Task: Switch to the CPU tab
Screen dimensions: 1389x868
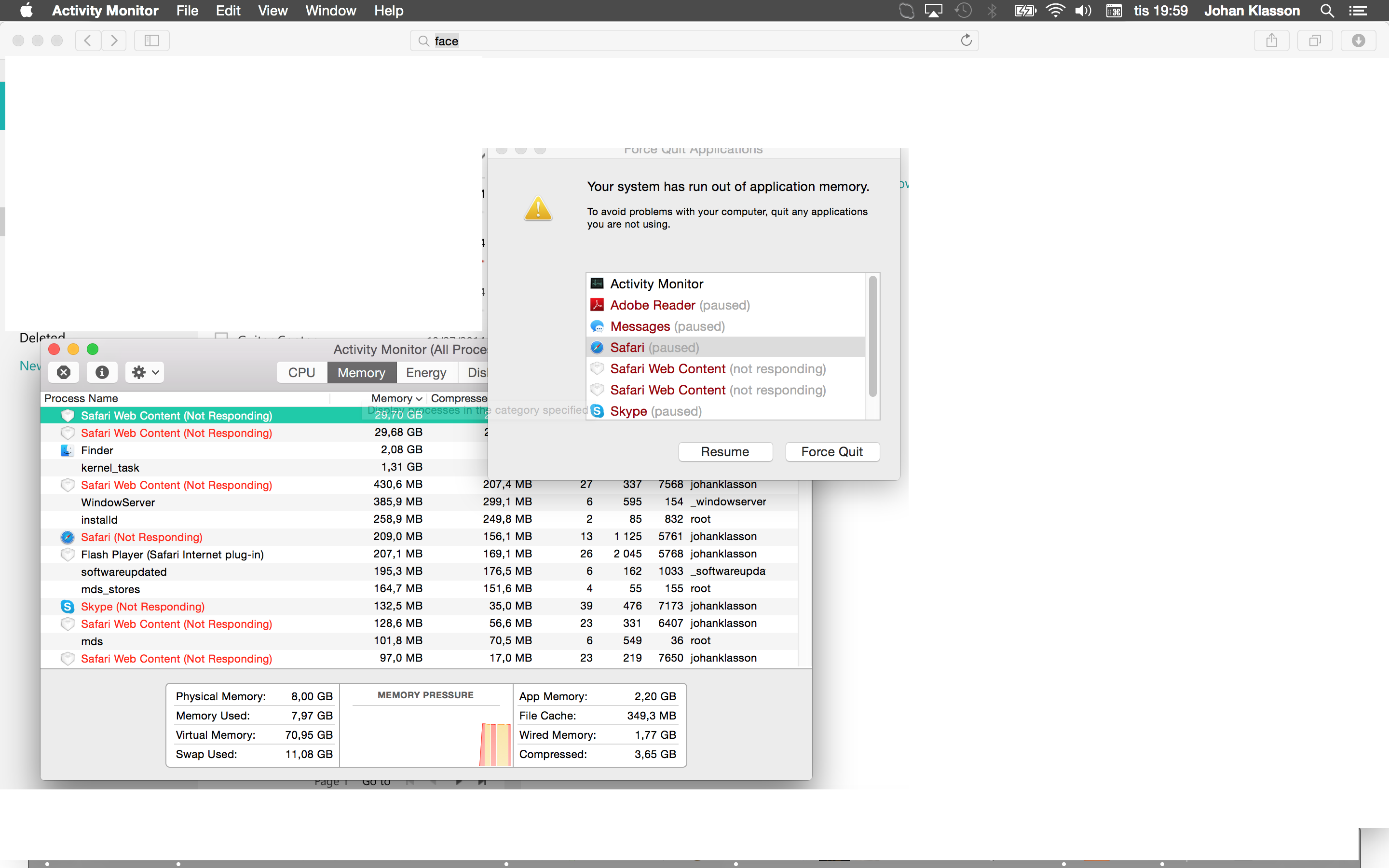Action: (x=301, y=373)
